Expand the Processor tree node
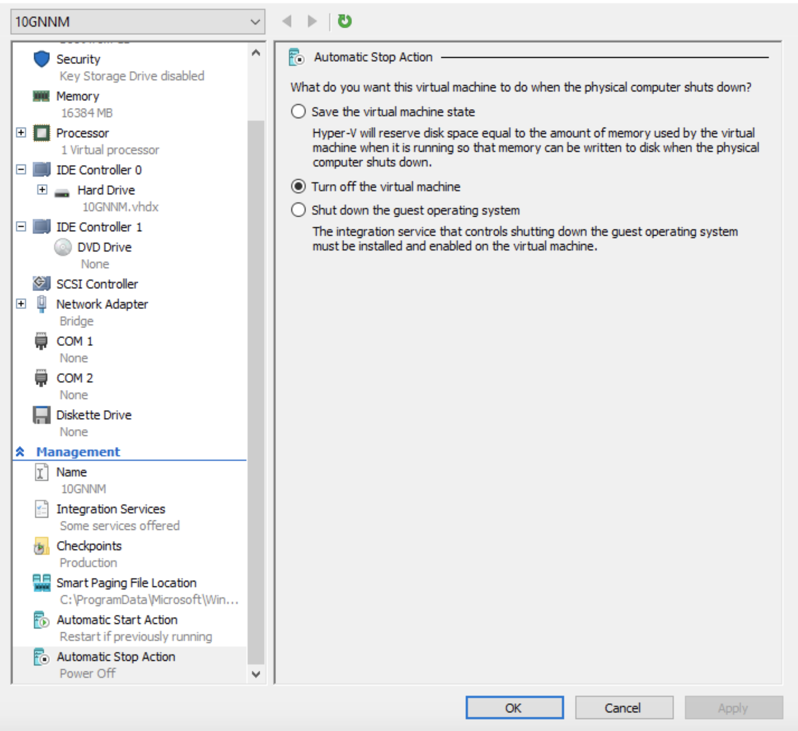 coord(21,133)
